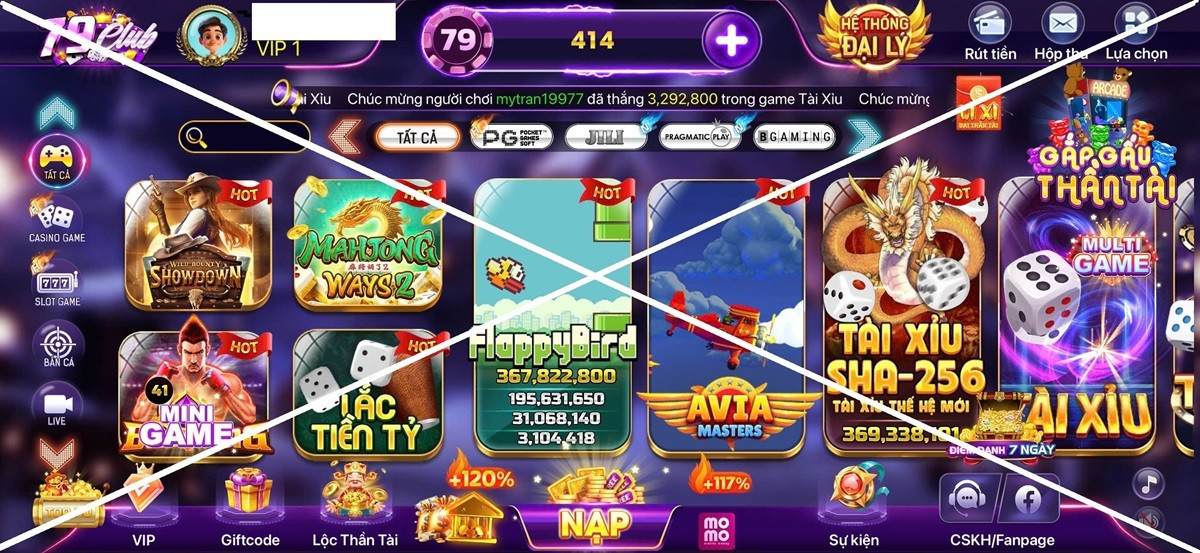Open the Mahjong Ways 2 game thumbnail
The height and width of the screenshot is (553, 1200).
(369, 245)
